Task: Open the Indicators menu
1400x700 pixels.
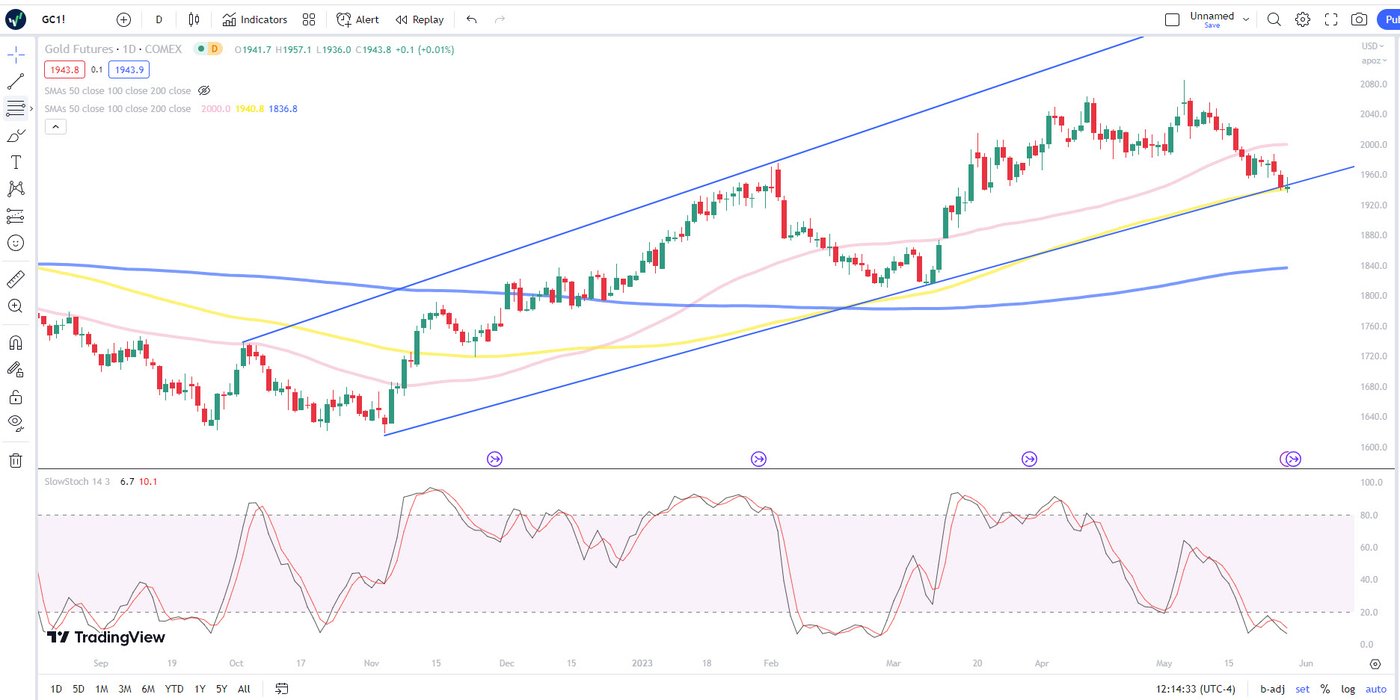Action: (x=255, y=19)
